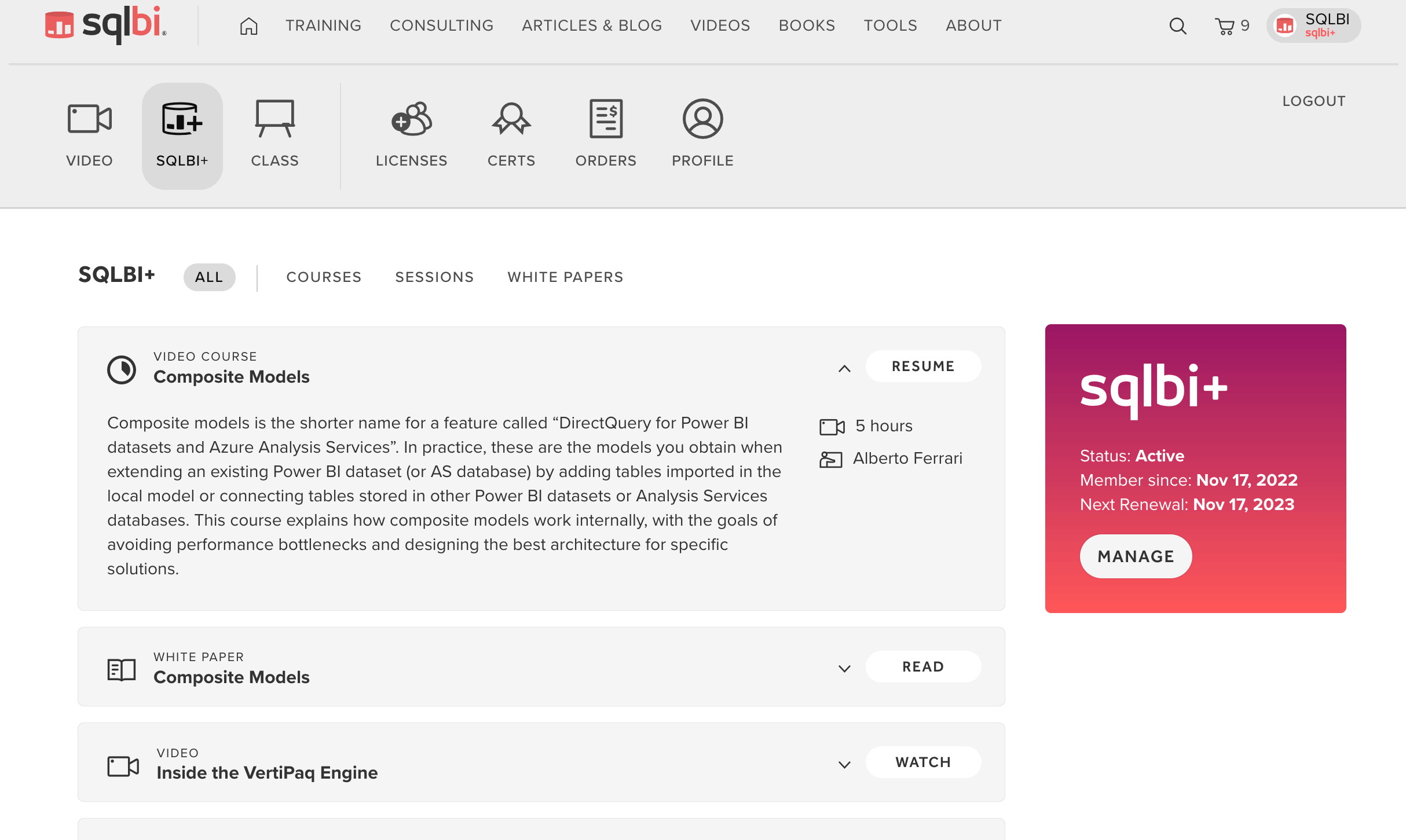This screenshot has height=840, width=1406.
Task: Click the camera icon for Inside the VertiPaq Engine
Action: point(123,766)
